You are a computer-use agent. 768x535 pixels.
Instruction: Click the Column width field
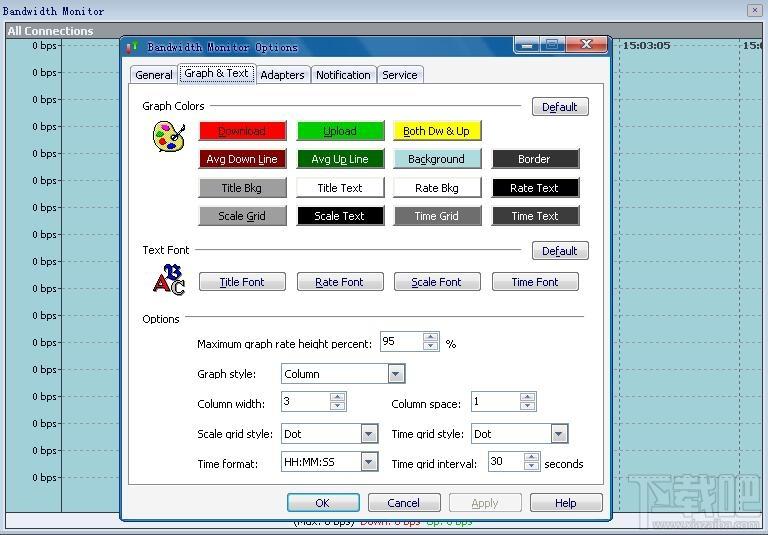(x=305, y=402)
